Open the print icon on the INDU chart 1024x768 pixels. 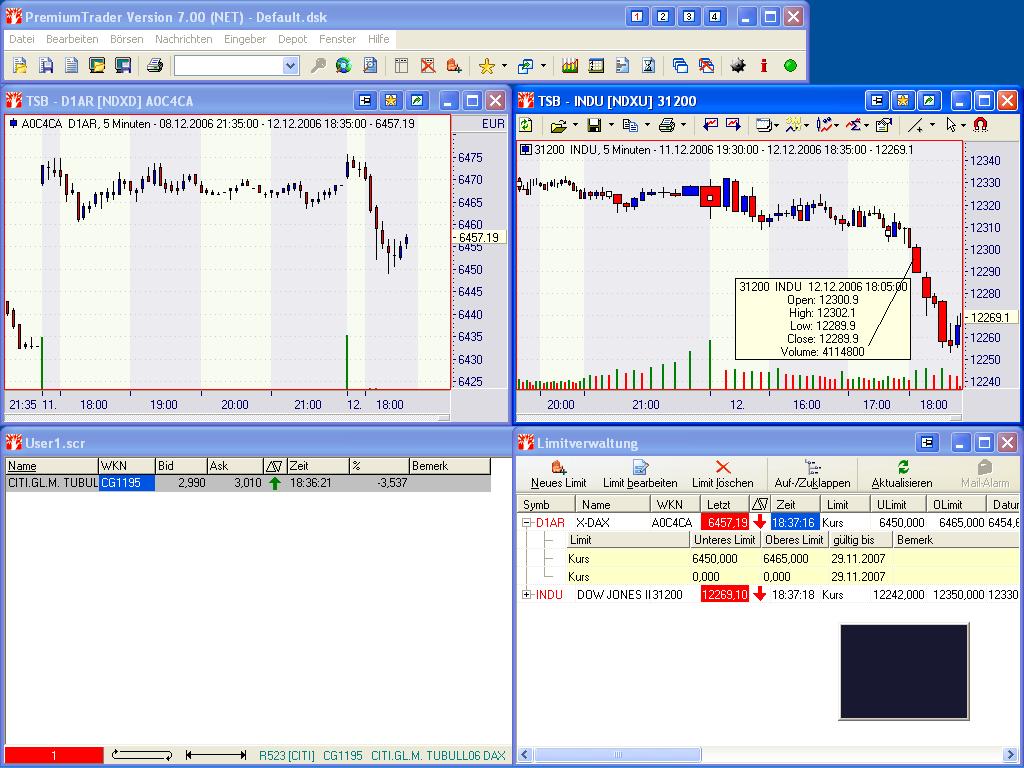[667, 125]
